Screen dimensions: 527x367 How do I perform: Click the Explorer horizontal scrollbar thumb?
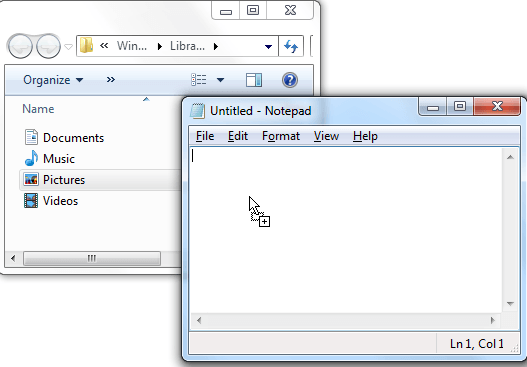[92, 258]
